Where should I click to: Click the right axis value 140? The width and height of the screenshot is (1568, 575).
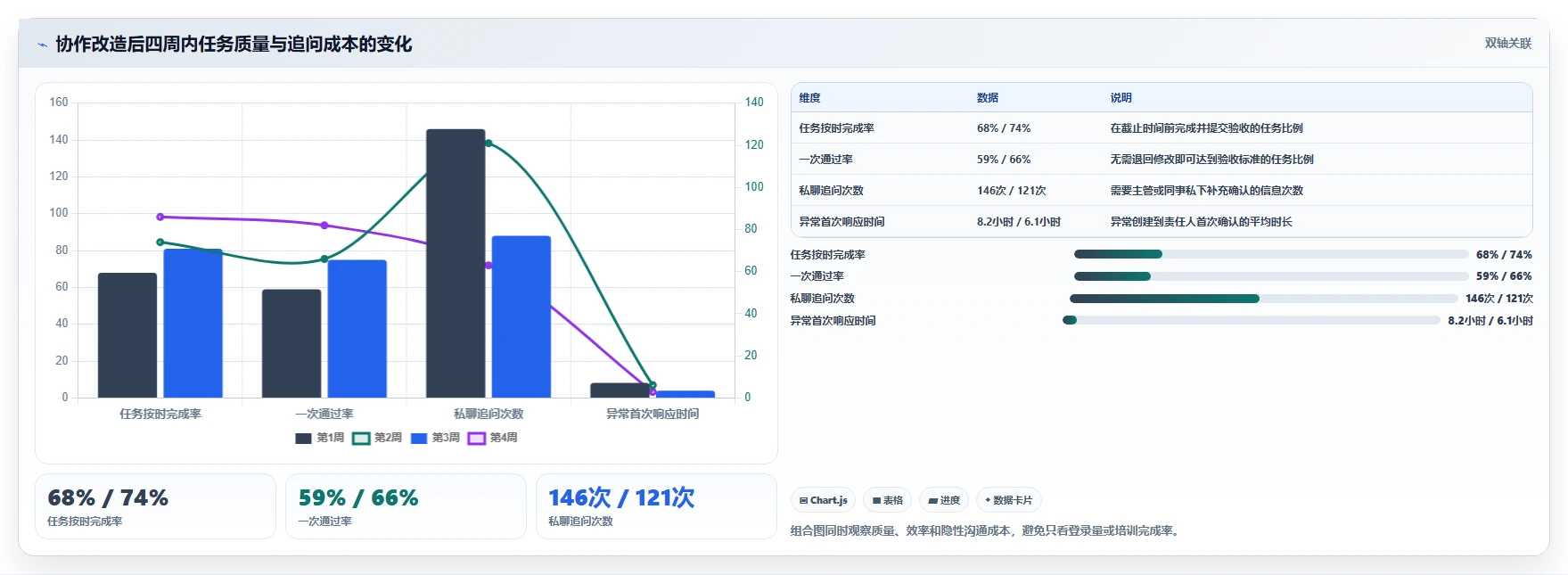[754, 103]
